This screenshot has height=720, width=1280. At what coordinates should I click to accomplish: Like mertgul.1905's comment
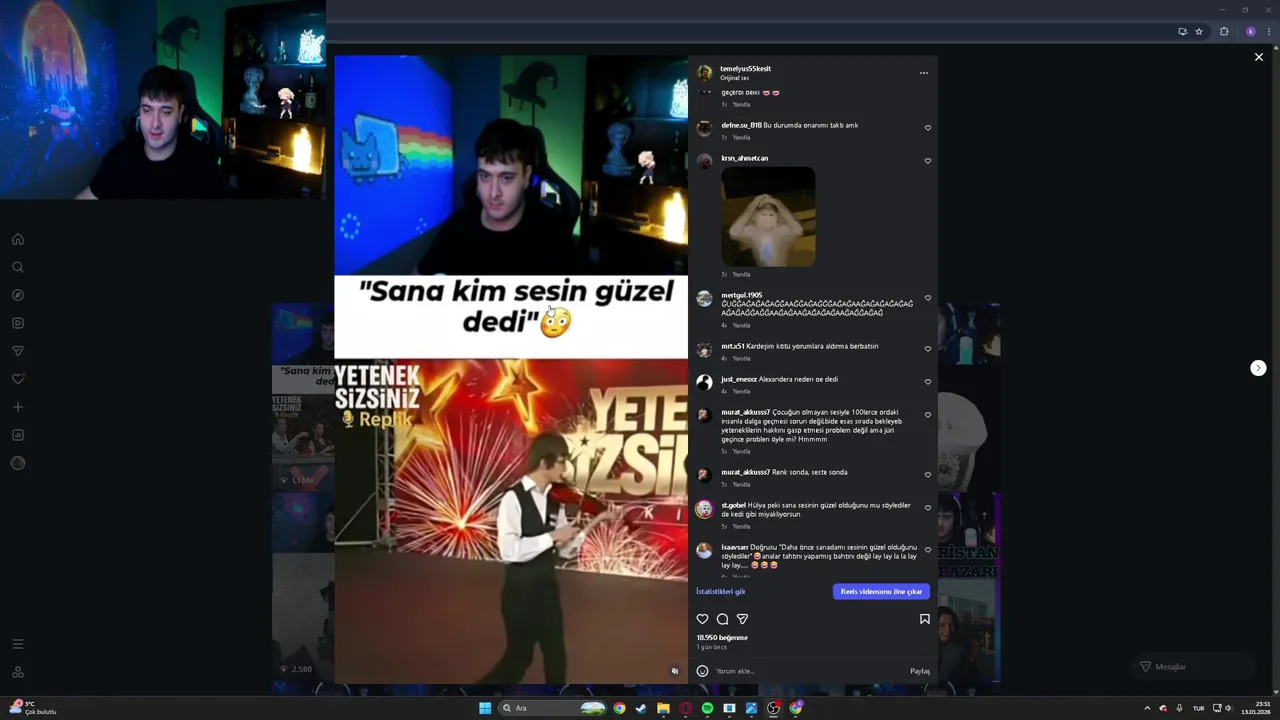928,298
